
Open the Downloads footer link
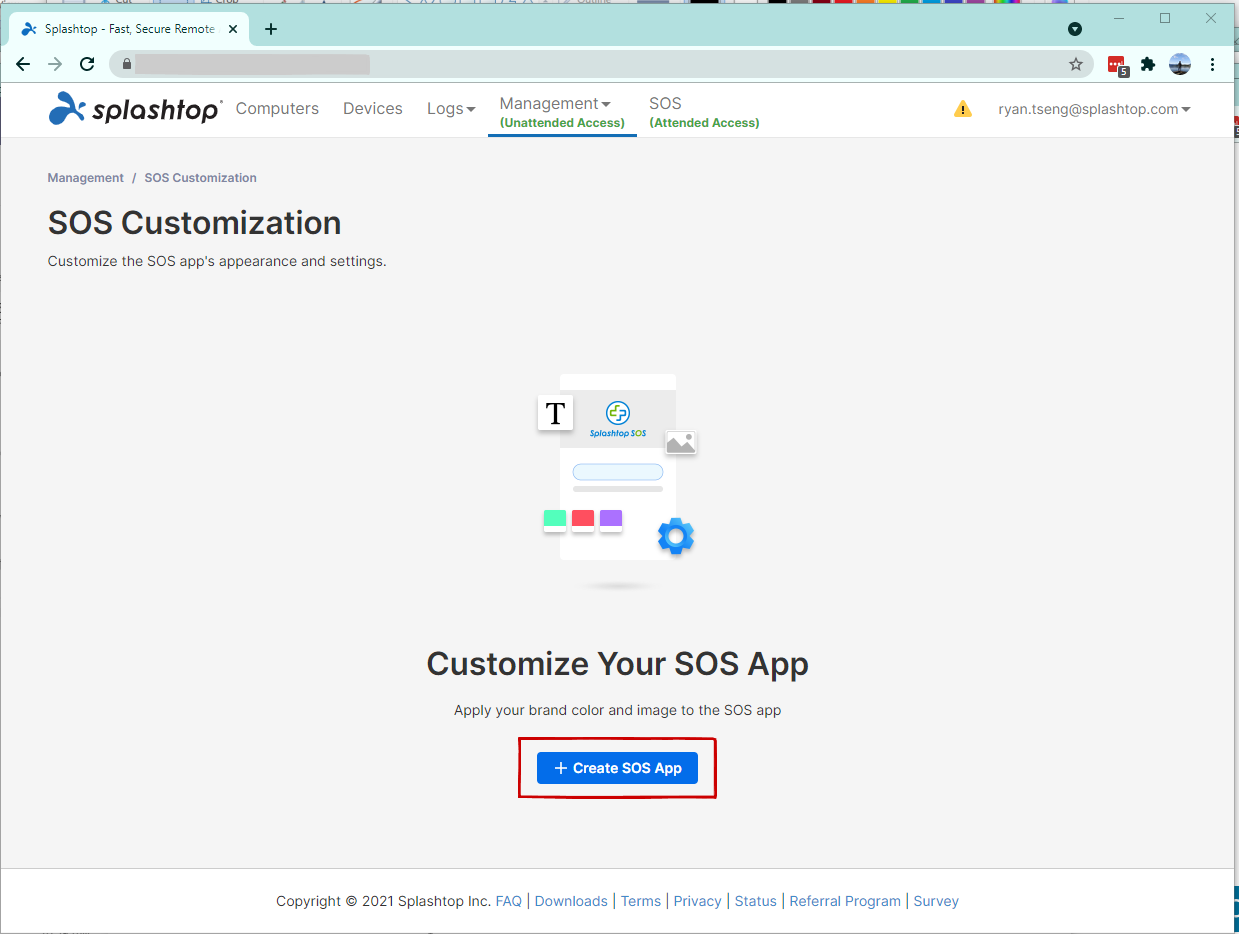pos(571,901)
